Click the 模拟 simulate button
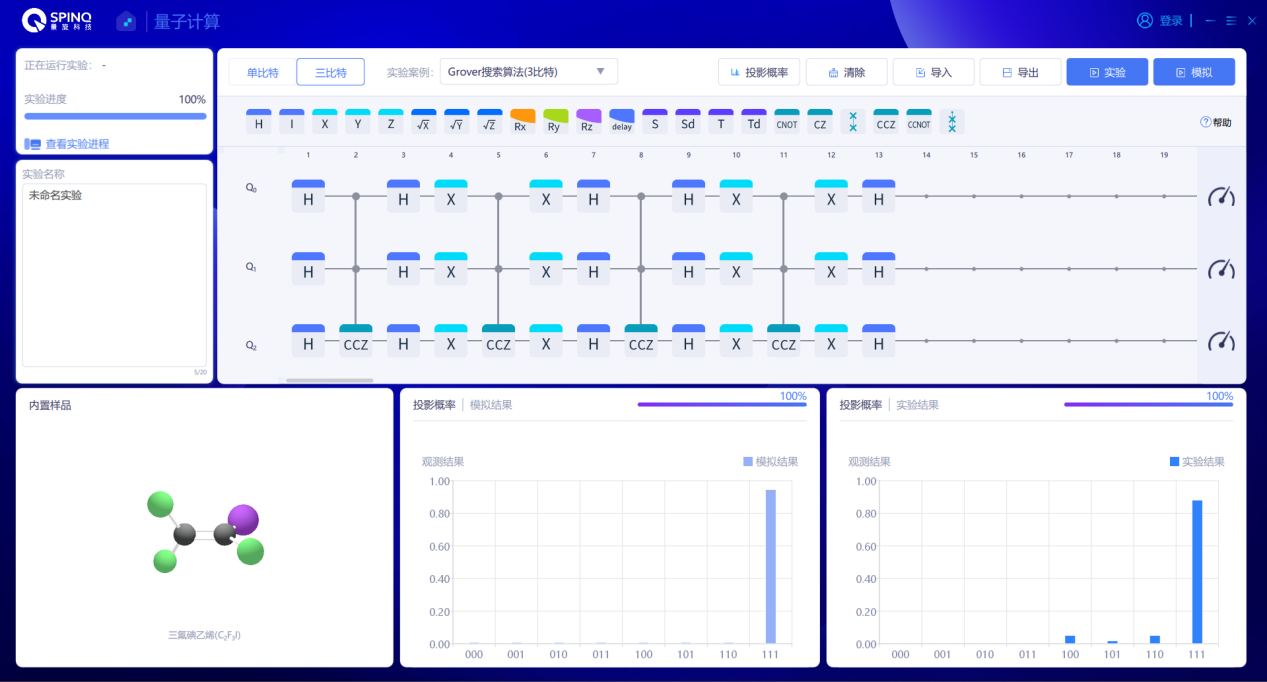The width and height of the screenshot is (1267, 682). 1194,72
